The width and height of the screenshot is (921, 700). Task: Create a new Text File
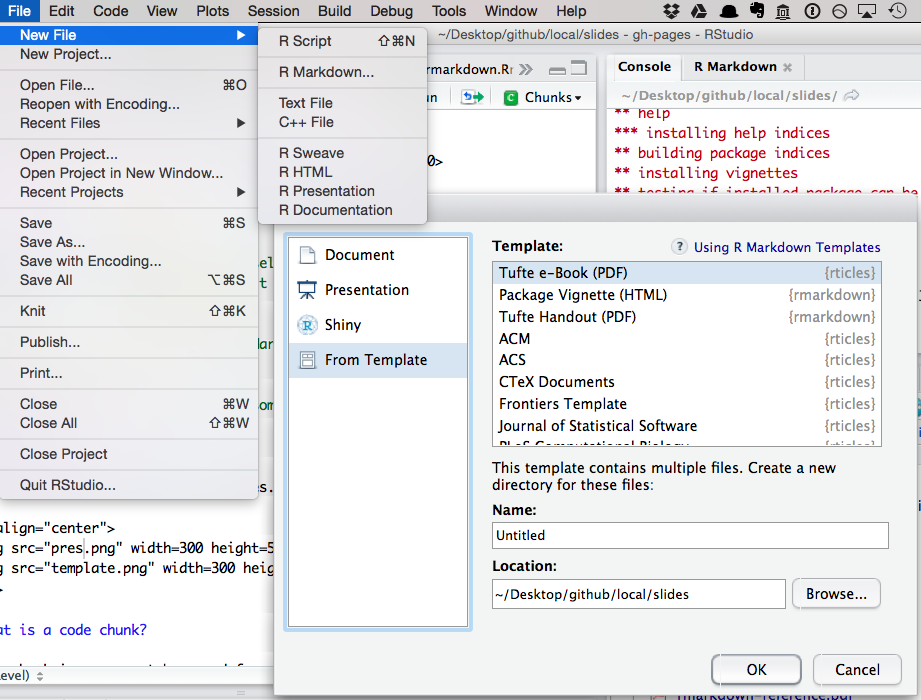(x=342, y=103)
